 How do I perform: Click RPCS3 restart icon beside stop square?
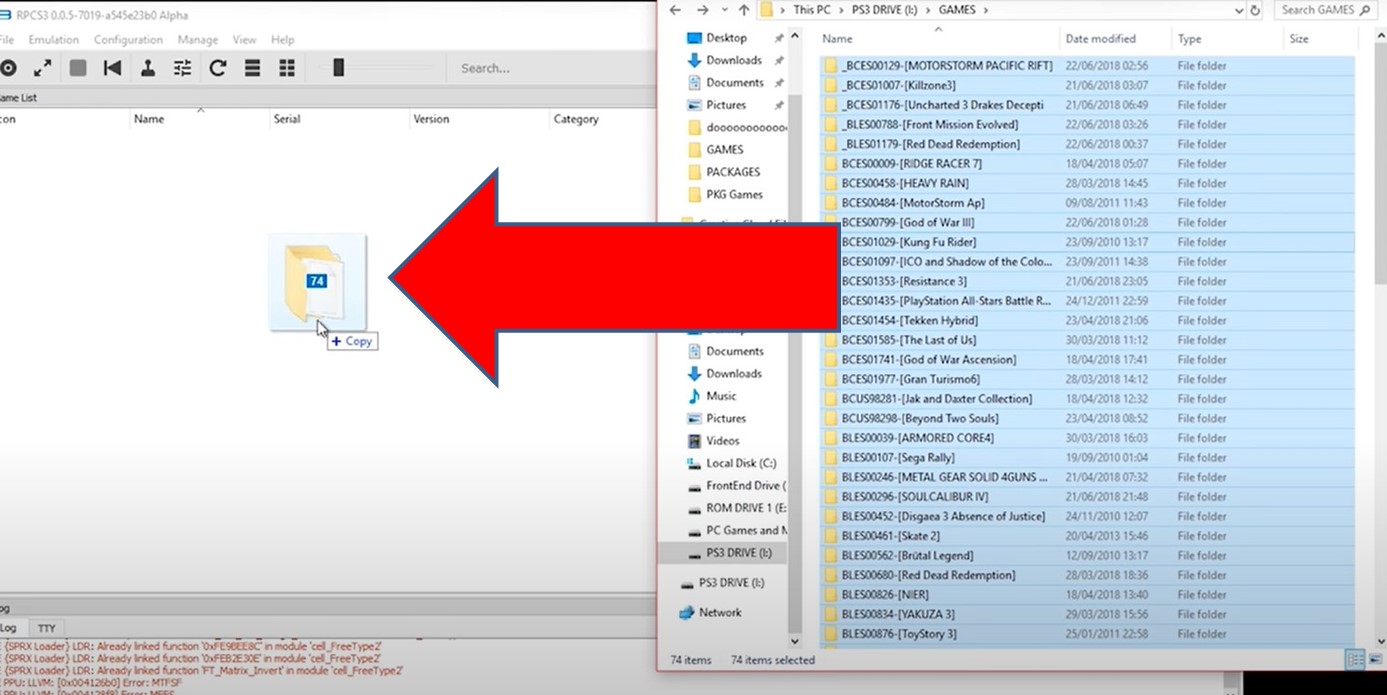pyautogui.click(x=112, y=68)
